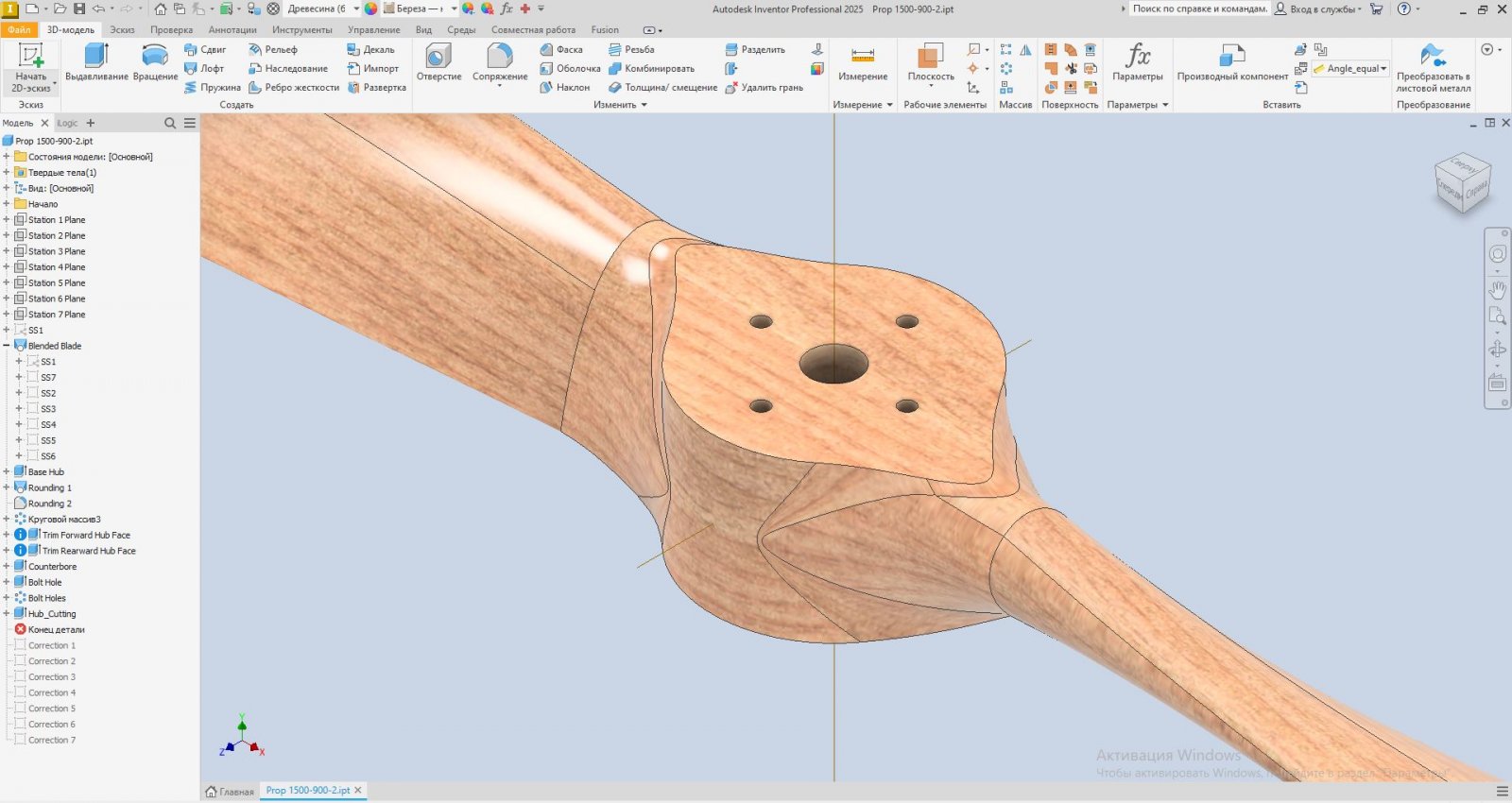Choose the Комбинировать combine tool
Image resolution: width=1512 pixels, height=803 pixels.
pyautogui.click(x=651, y=68)
